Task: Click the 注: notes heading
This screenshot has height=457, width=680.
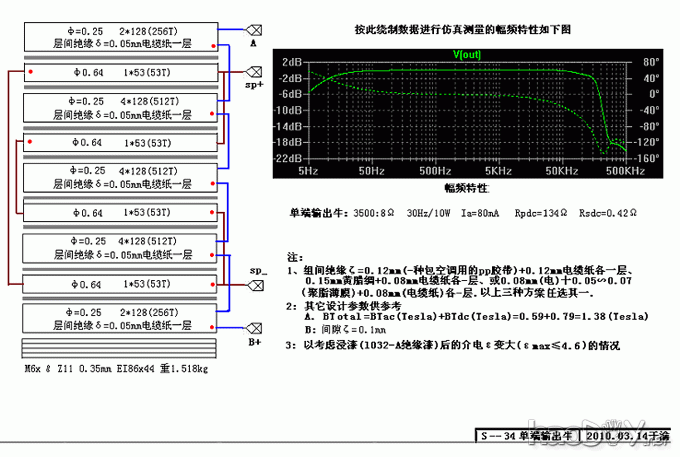Action: [294, 257]
